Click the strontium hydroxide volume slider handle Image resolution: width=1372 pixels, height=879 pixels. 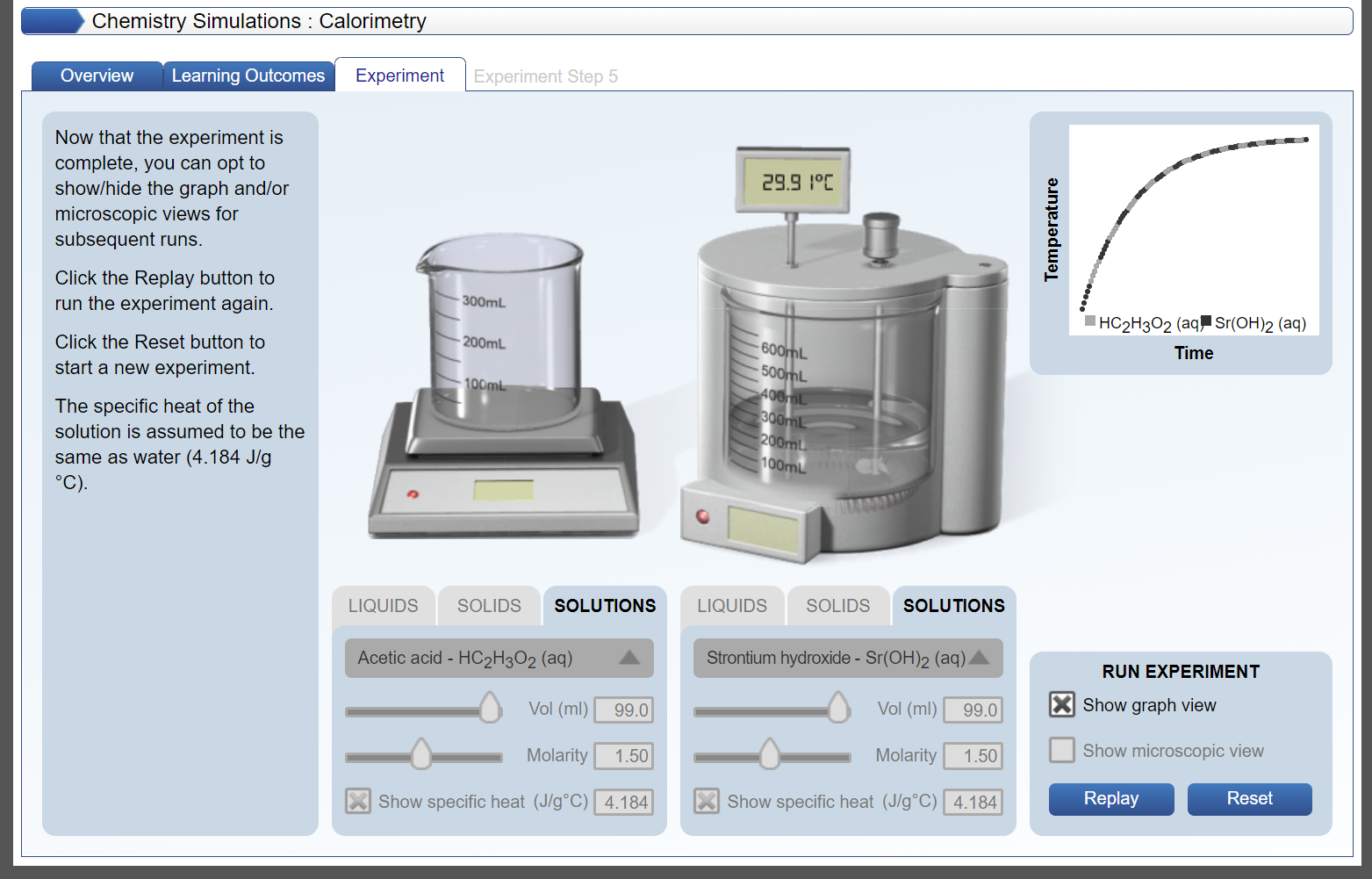(x=839, y=707)
